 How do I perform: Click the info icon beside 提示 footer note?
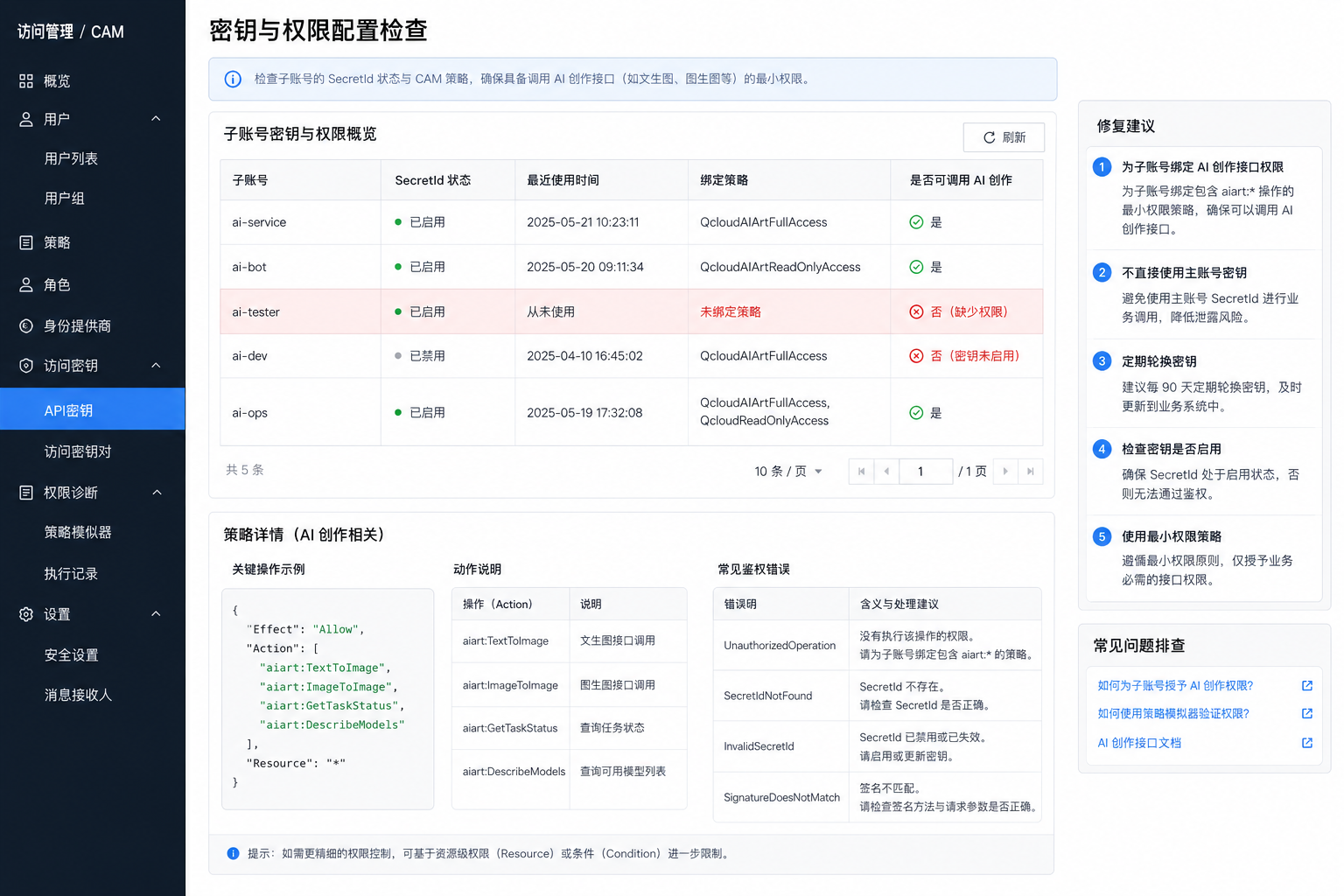(233, 854)
